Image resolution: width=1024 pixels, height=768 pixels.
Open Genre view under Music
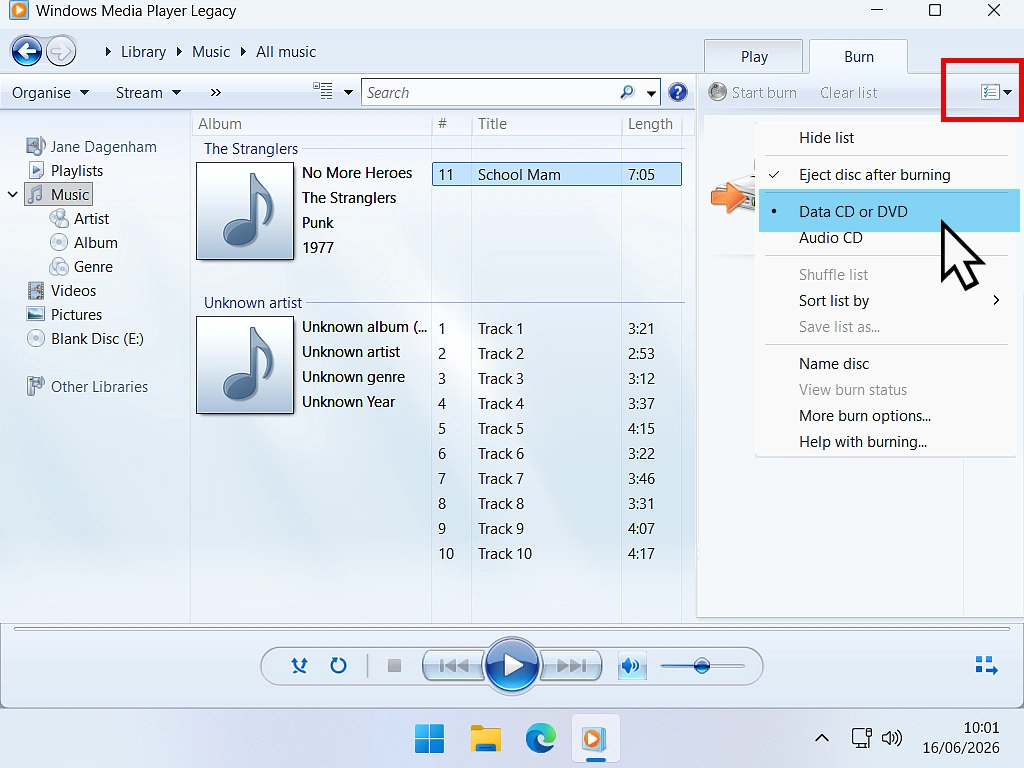pyautogui.click(x=82, y=266)
